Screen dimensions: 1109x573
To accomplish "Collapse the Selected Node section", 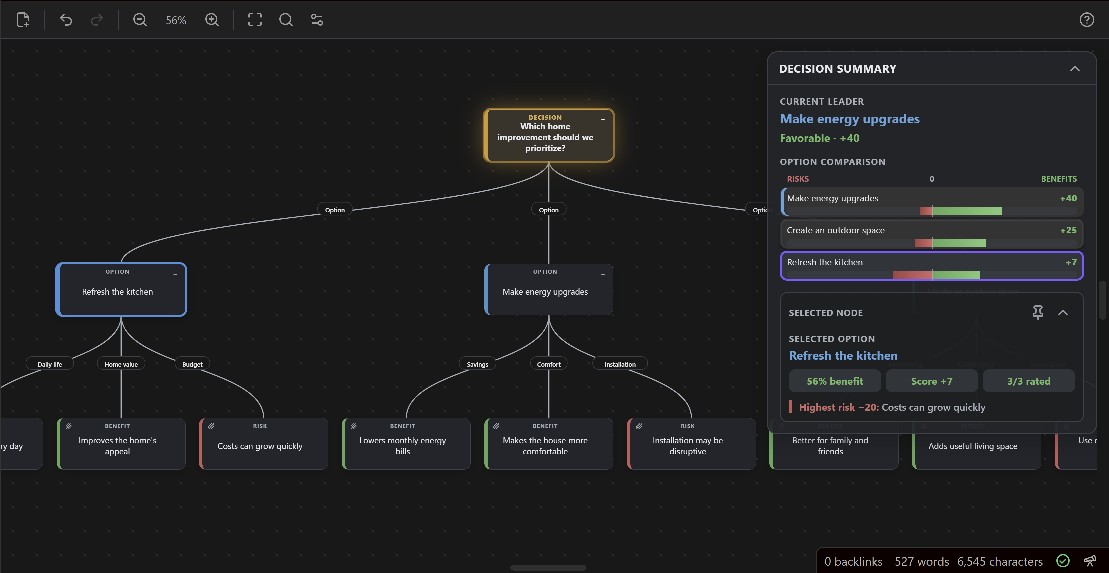I will pyautogui.click(x=1062, y=313).
